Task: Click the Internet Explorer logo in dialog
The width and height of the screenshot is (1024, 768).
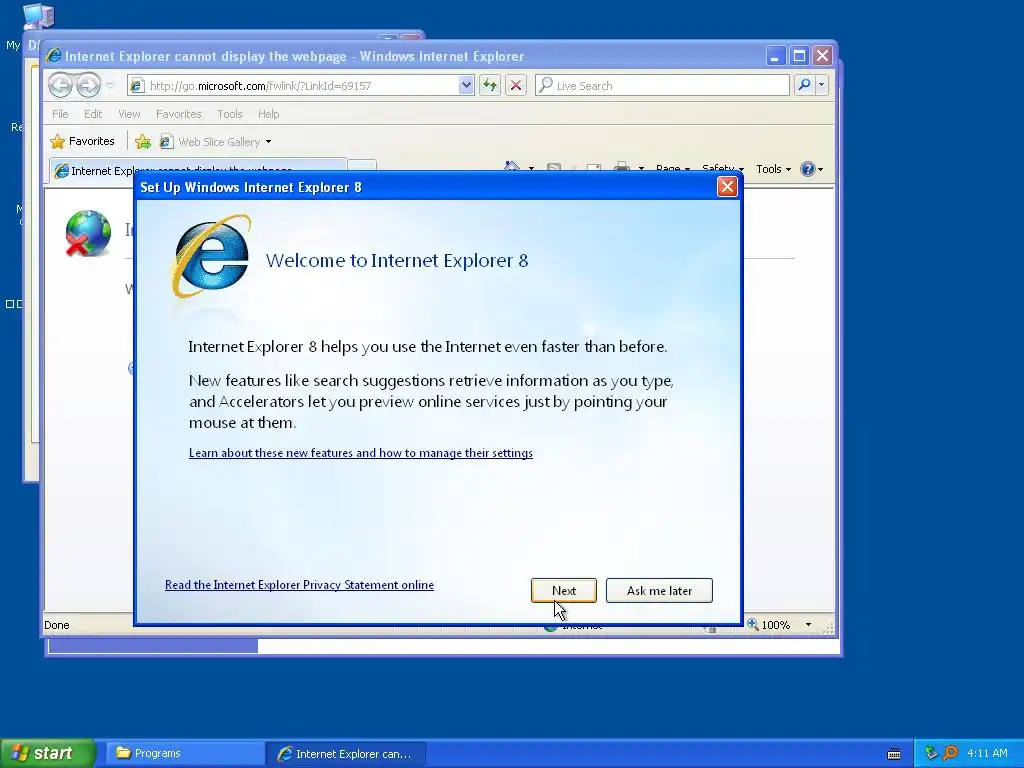Action: coord(211,256)
